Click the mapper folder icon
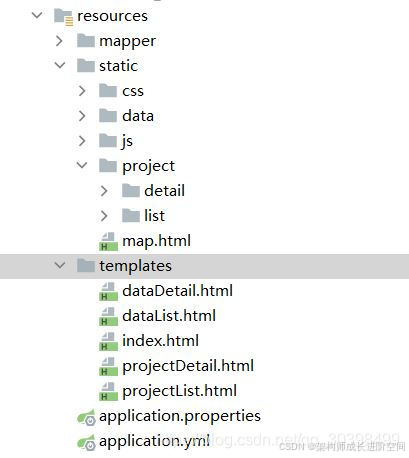Screen dimensions: 409x458 tap(86, 41)
